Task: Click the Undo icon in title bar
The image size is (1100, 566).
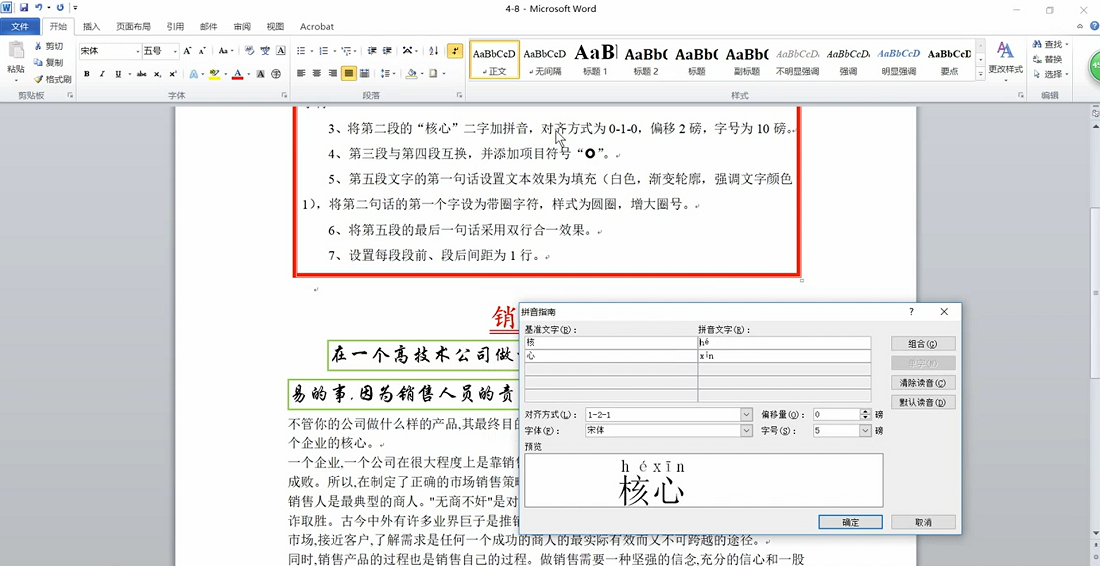Action: click(x=39, y=8)
